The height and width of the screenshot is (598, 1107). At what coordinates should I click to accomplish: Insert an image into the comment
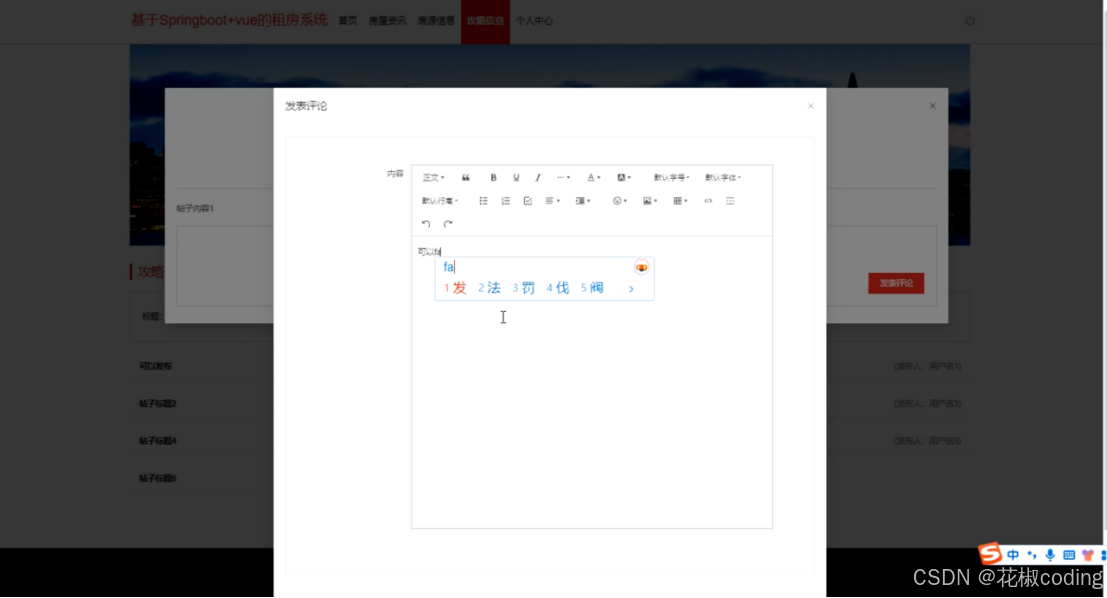(646, 201)
